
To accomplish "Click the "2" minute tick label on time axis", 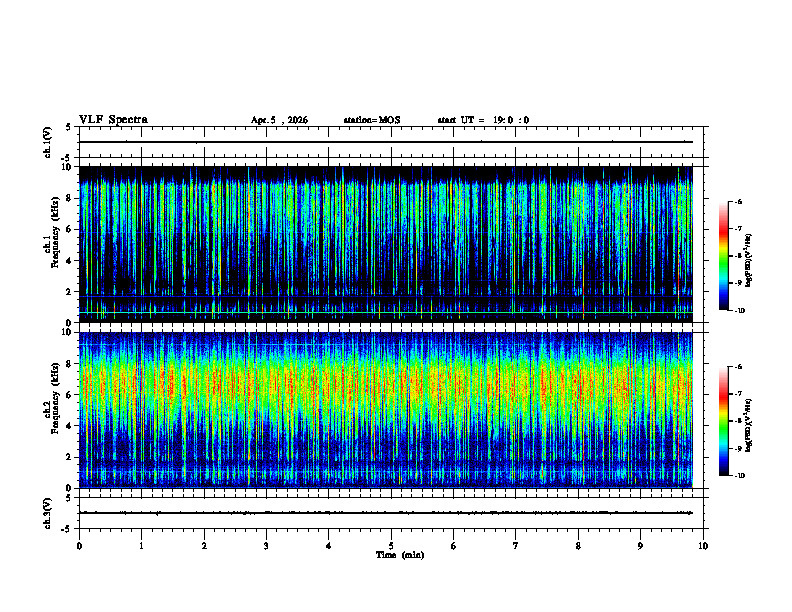I will click(x=204, y=546).
